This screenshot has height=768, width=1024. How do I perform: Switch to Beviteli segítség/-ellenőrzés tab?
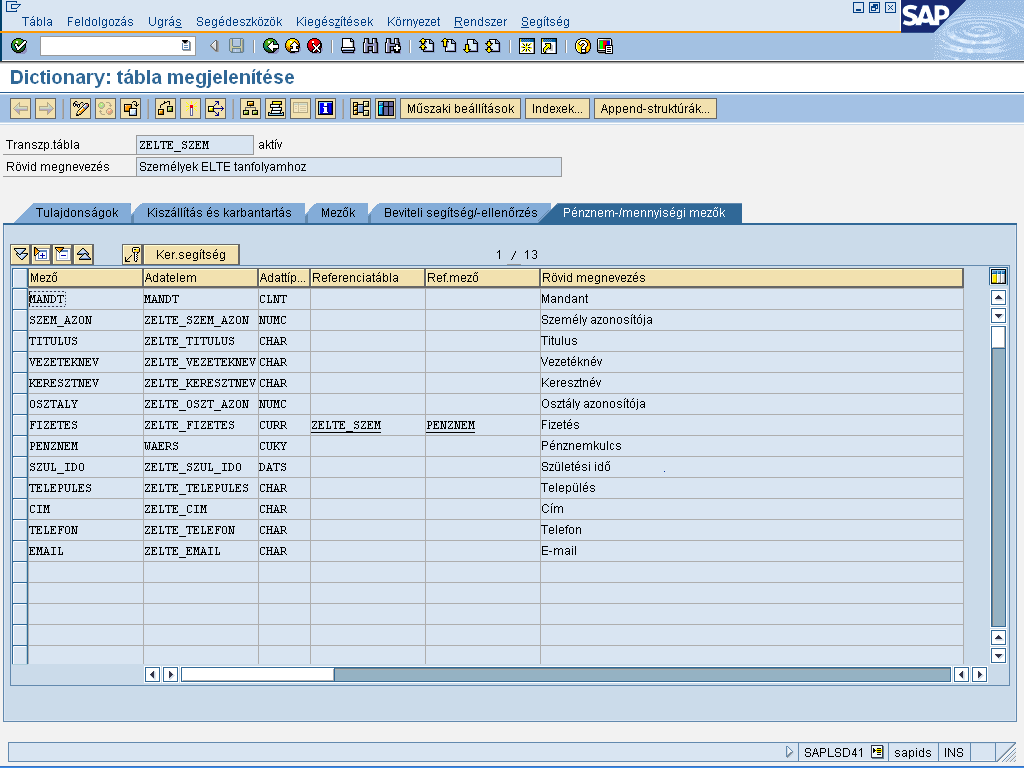click(460, 213)
